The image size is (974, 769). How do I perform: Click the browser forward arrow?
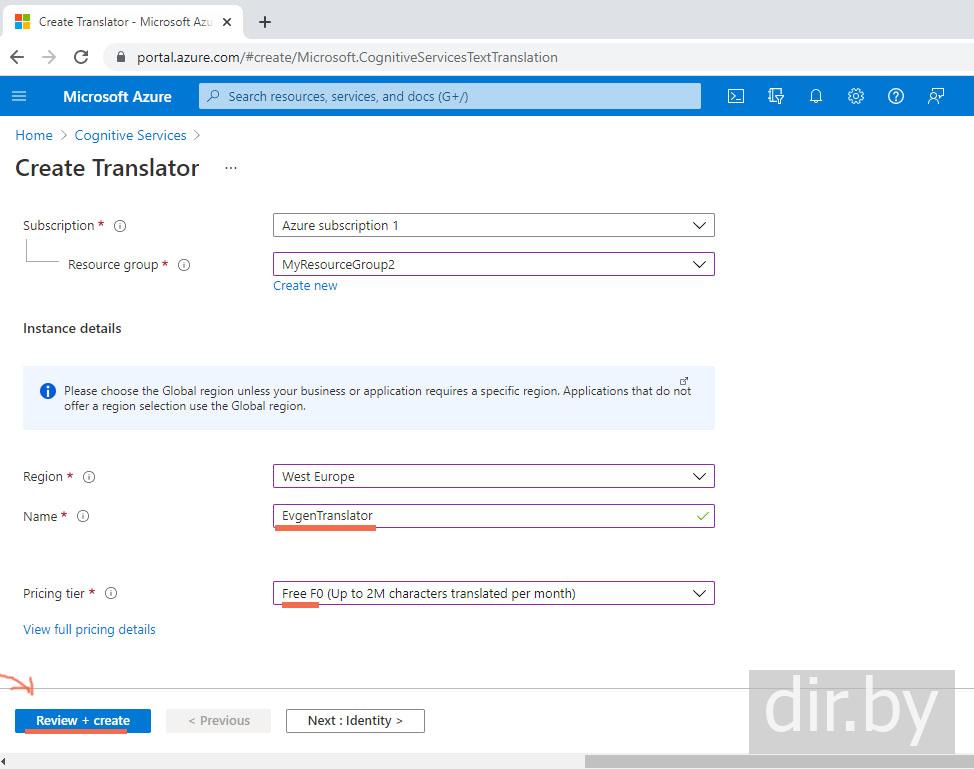(x=48, y=57)
